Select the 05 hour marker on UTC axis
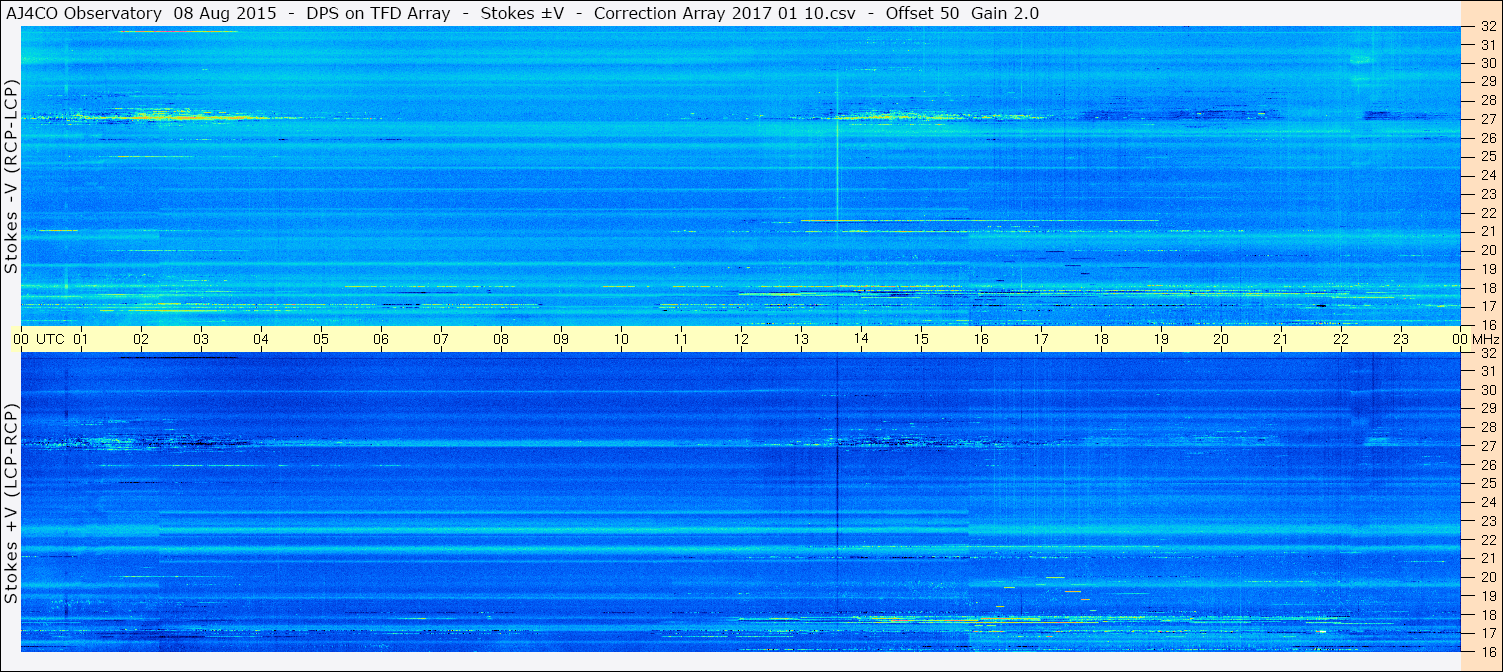This screenshot has height=672, width=1503. pyautogui.click(x=321, y=339)
